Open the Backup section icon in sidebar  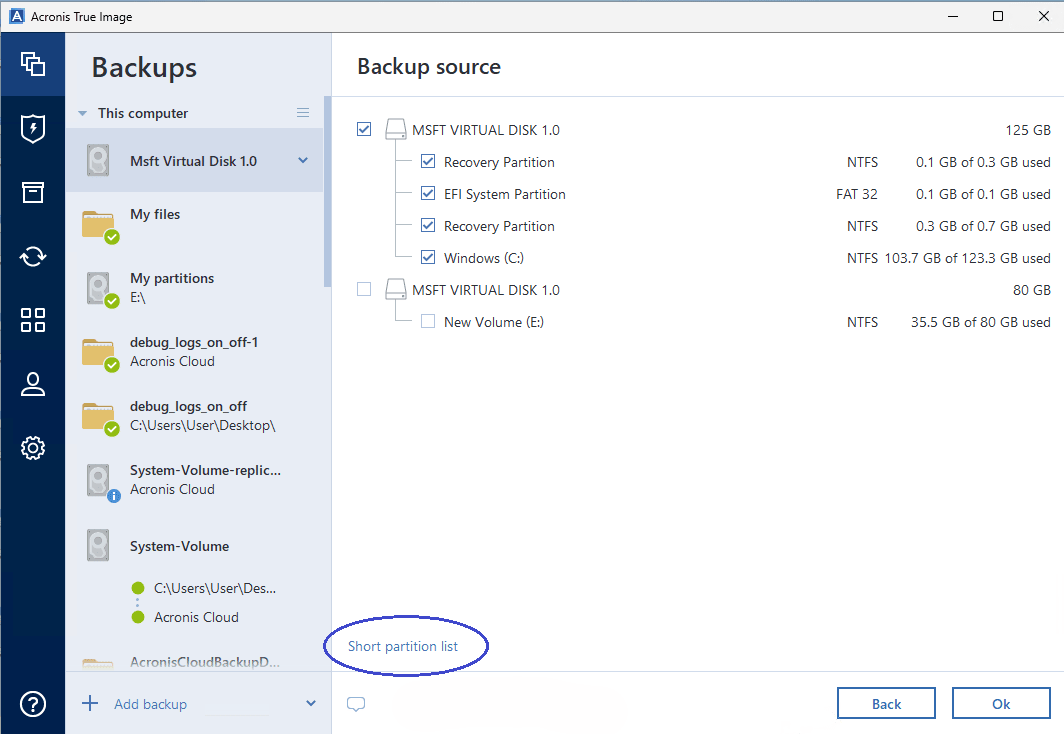pos(32,64)
